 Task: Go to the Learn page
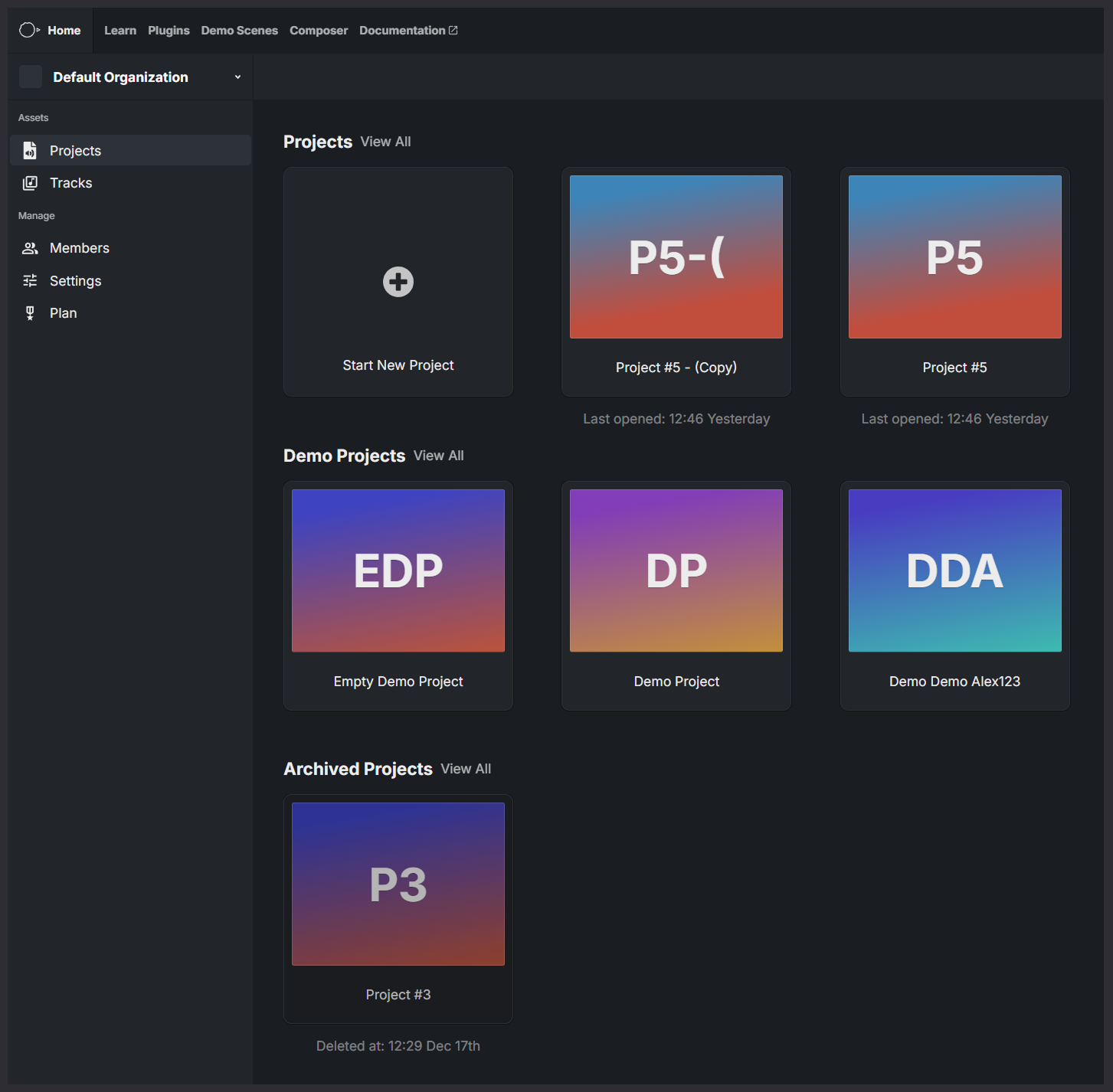(120, 30)
